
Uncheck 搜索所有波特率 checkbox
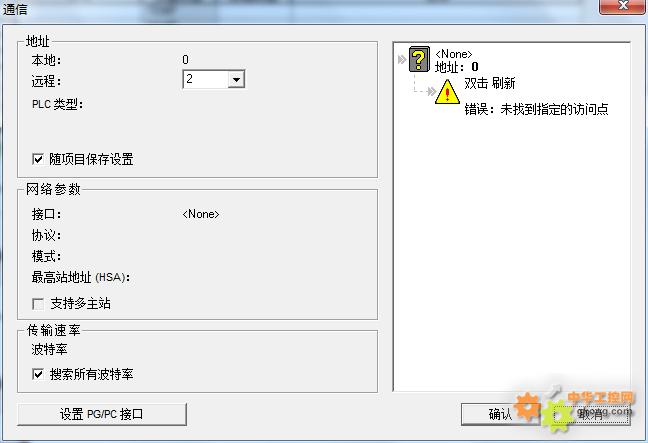[38, 374]
